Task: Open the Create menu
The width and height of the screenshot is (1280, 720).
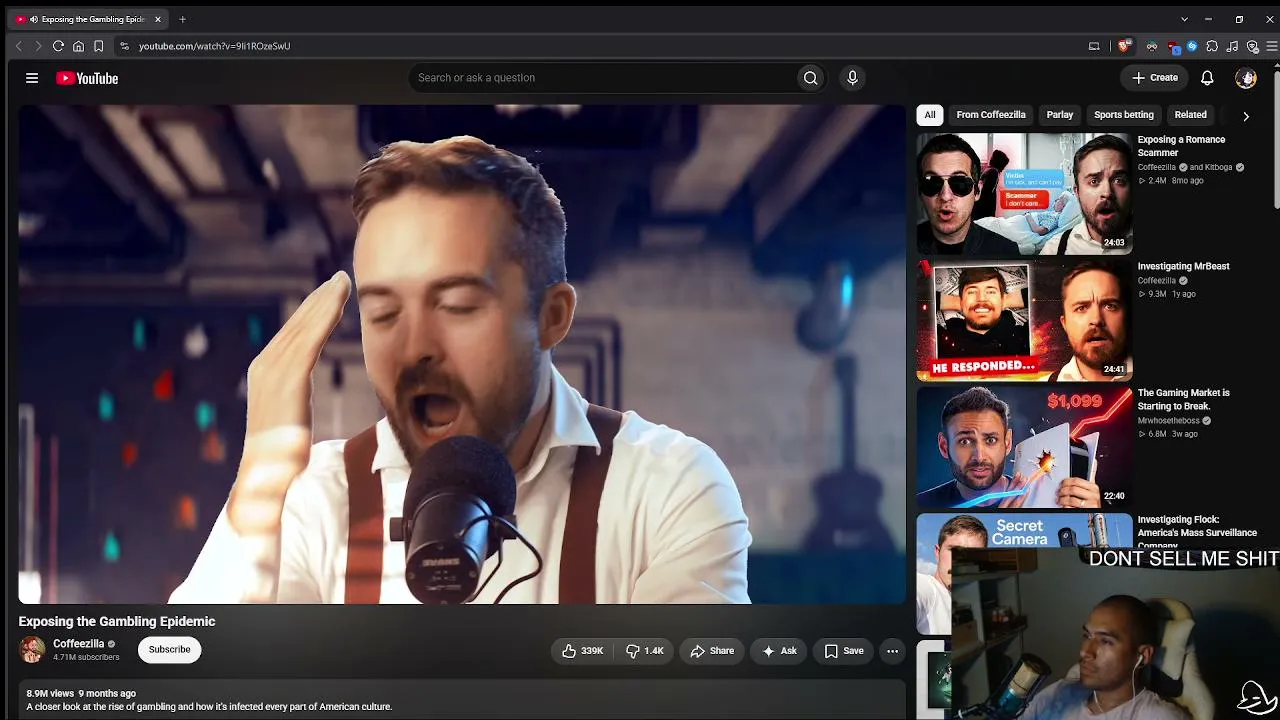Action: (1155, 78)
